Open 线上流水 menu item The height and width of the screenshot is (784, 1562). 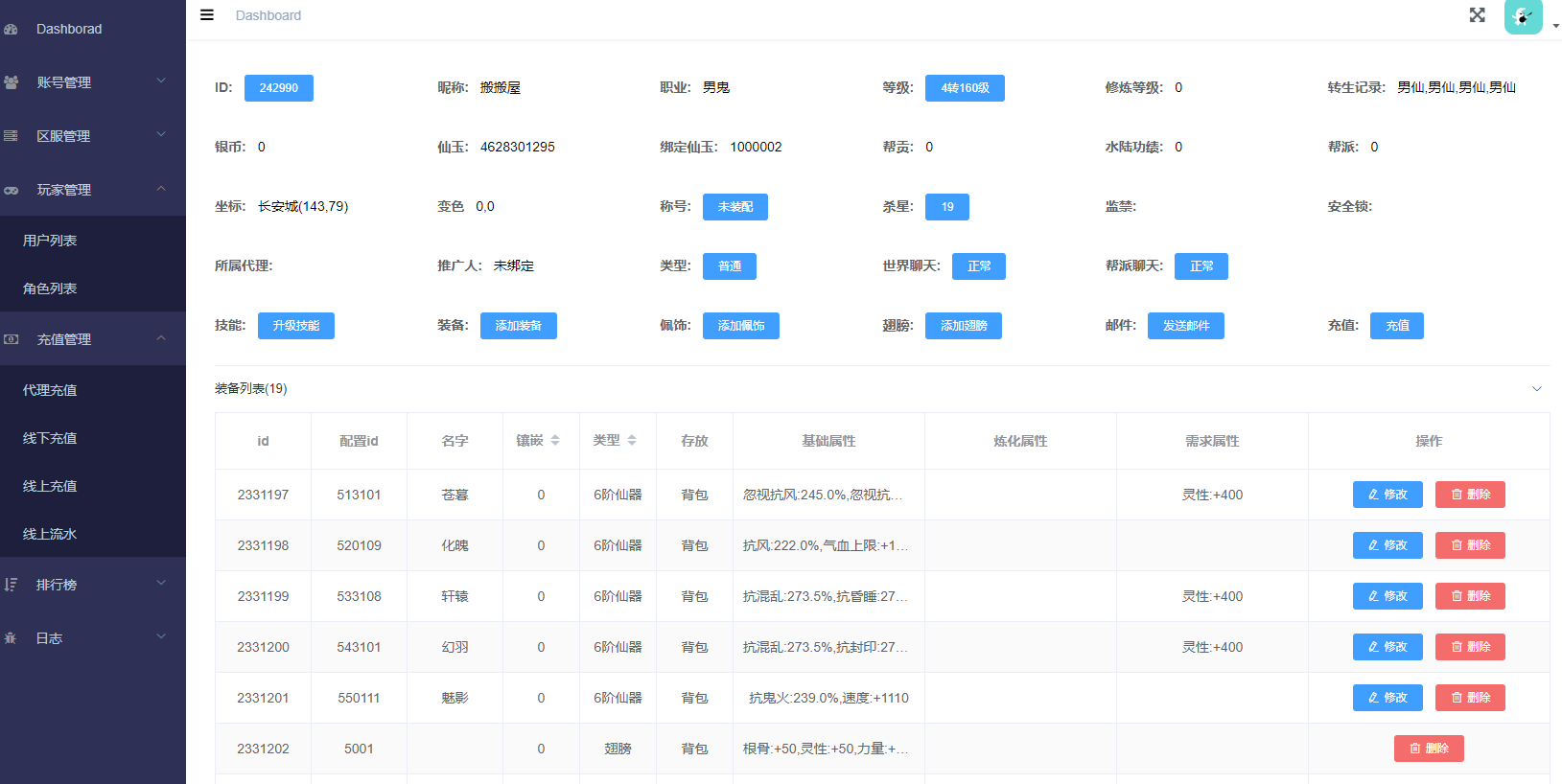click(50, 534)
